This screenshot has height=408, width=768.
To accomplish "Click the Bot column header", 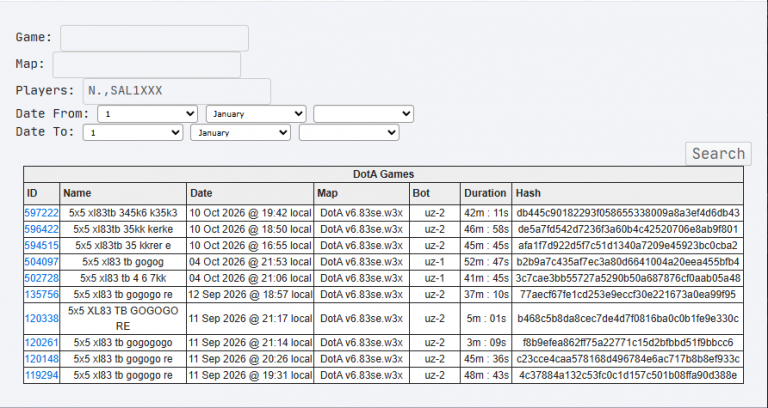I will click(435, 193).
